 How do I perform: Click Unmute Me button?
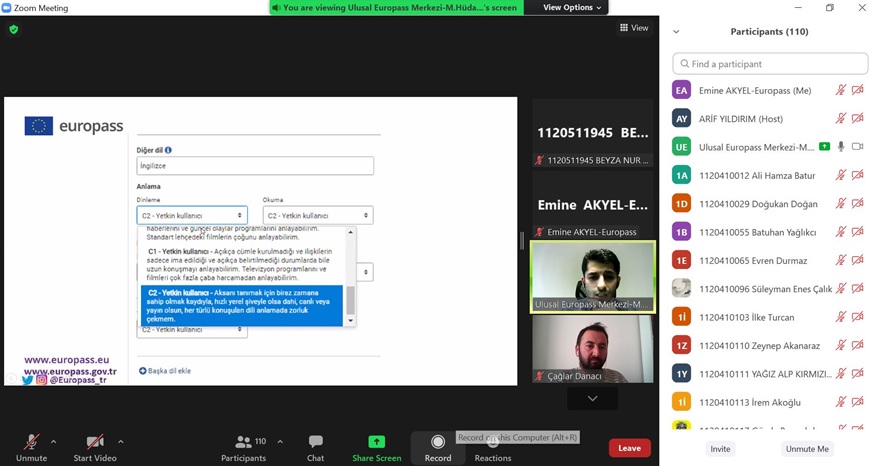click(x=807, y=449)
